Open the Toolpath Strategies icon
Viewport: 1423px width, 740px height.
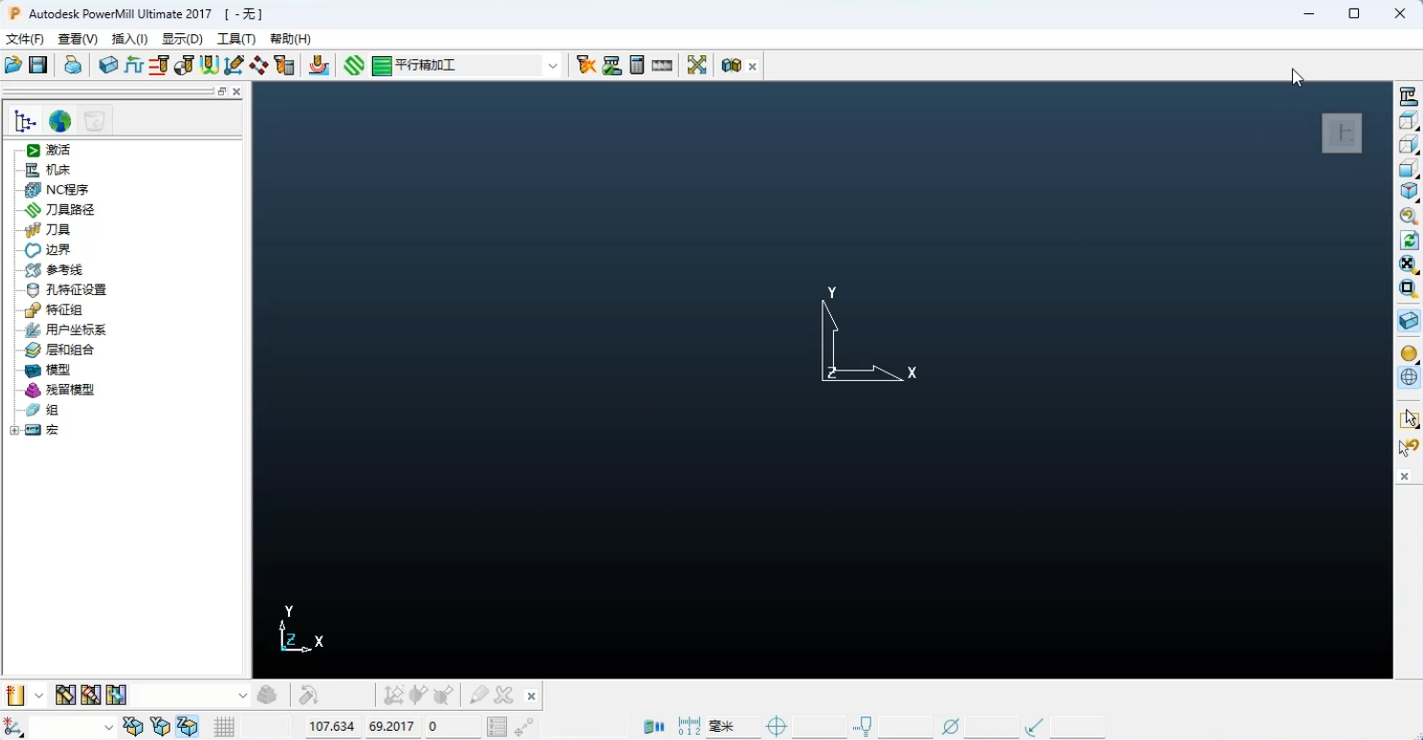(x=354, y=66)
